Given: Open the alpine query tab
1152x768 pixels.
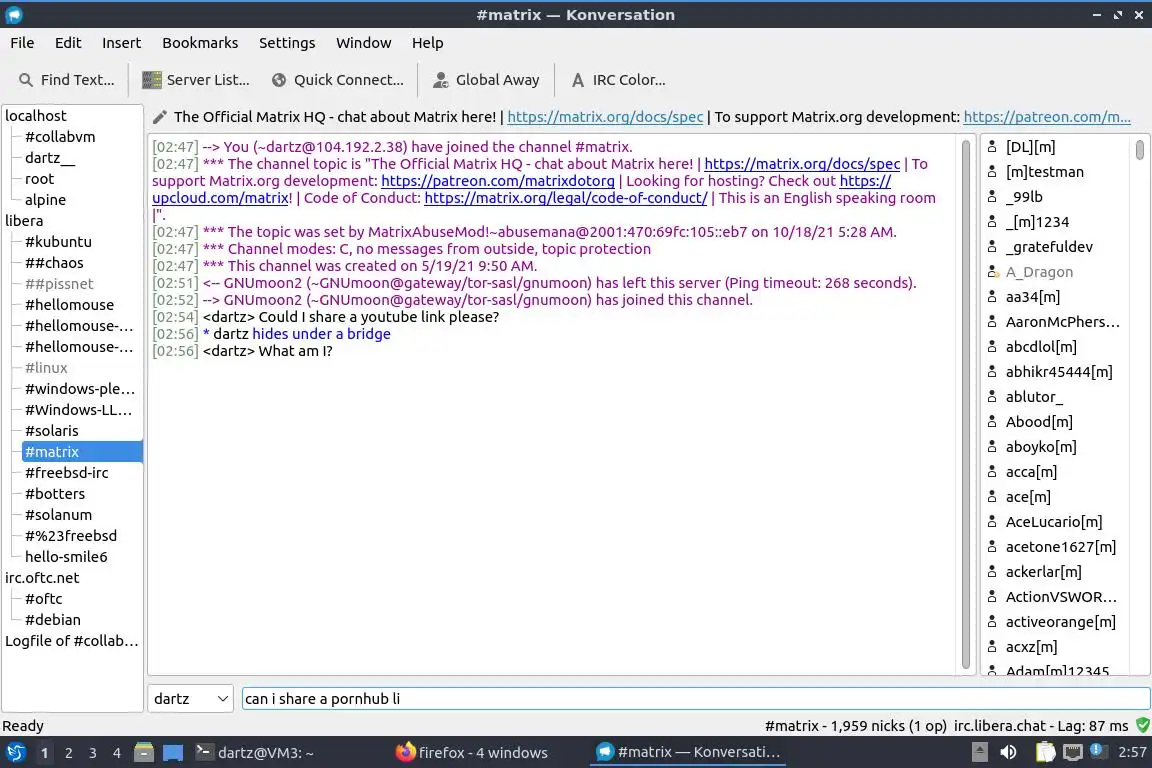Looking at the screenshot, I should pyautogui.click(x=45, y=200).
